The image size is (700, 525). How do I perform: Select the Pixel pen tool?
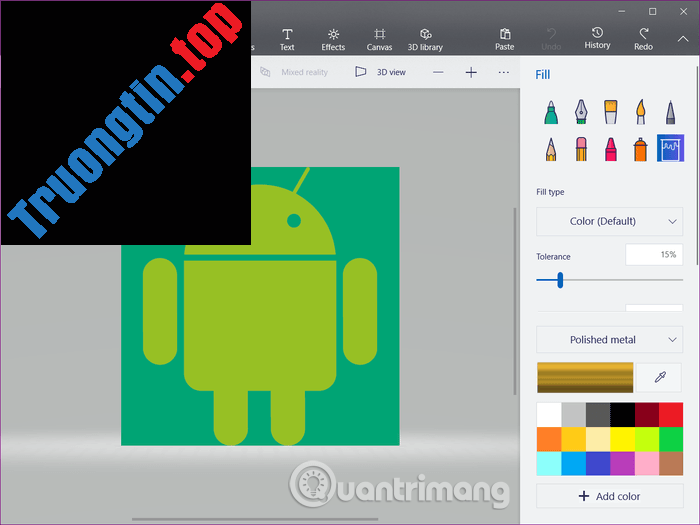[x=670, y=112]
